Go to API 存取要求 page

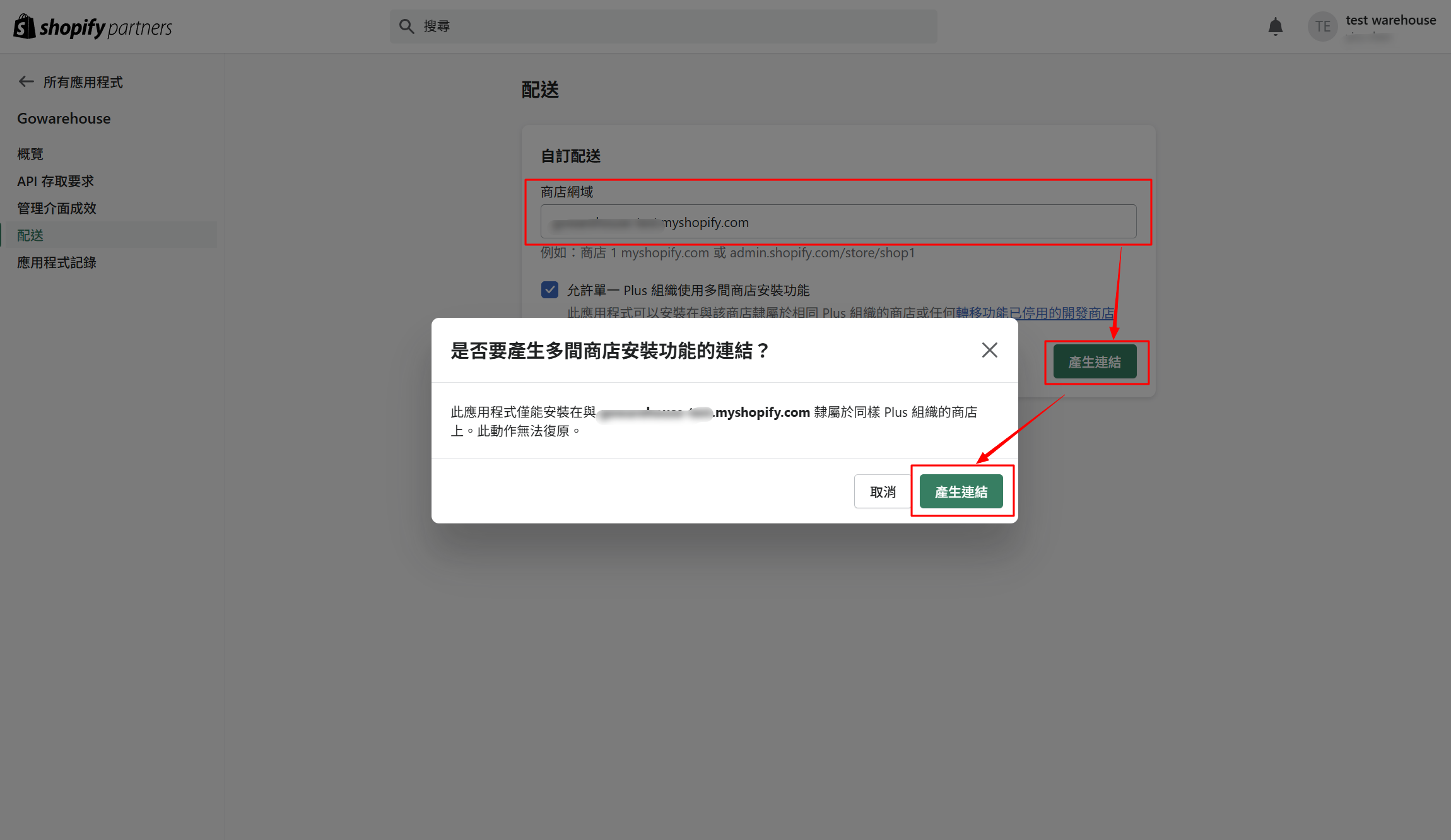tap(56, 181)
